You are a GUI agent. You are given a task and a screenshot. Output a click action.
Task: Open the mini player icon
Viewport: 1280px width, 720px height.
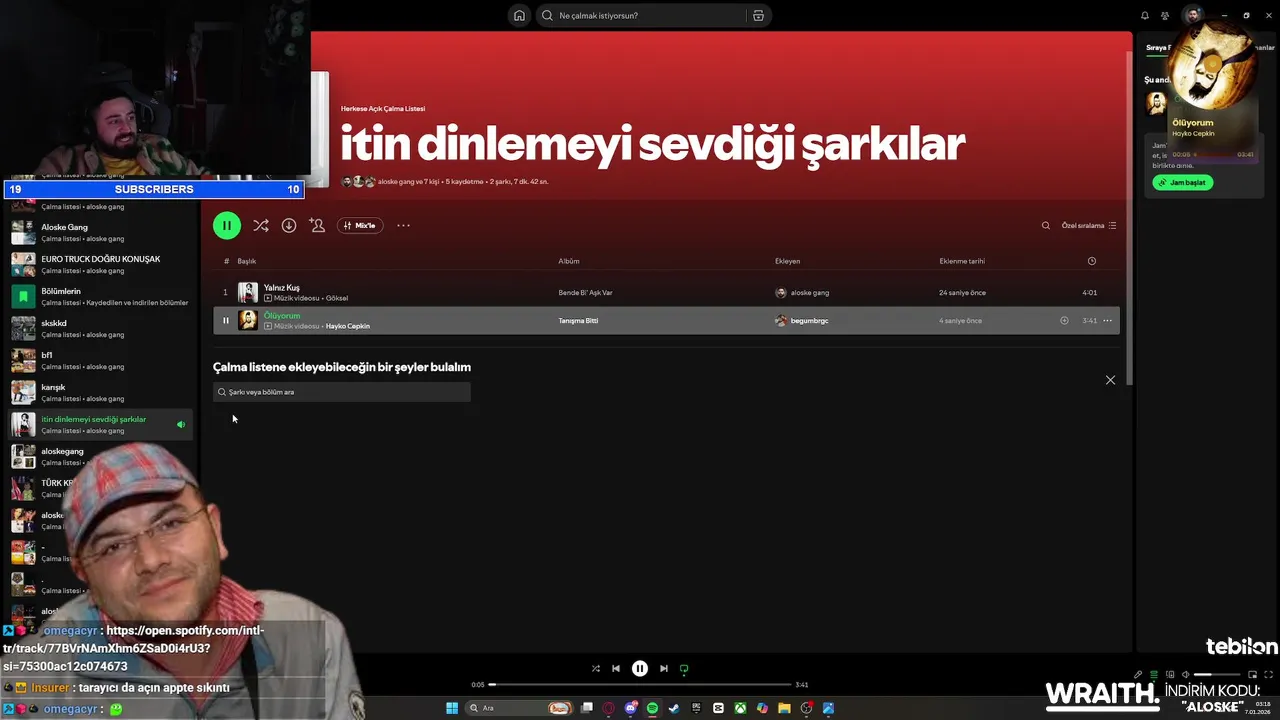pyautogui.click(x=1250, y=675)
